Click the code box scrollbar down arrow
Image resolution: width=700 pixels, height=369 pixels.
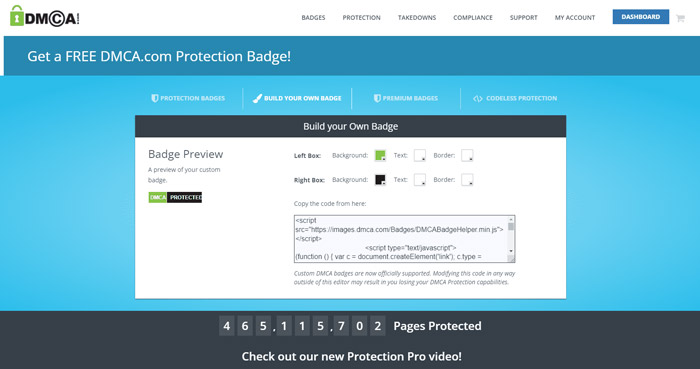point(511,251)
